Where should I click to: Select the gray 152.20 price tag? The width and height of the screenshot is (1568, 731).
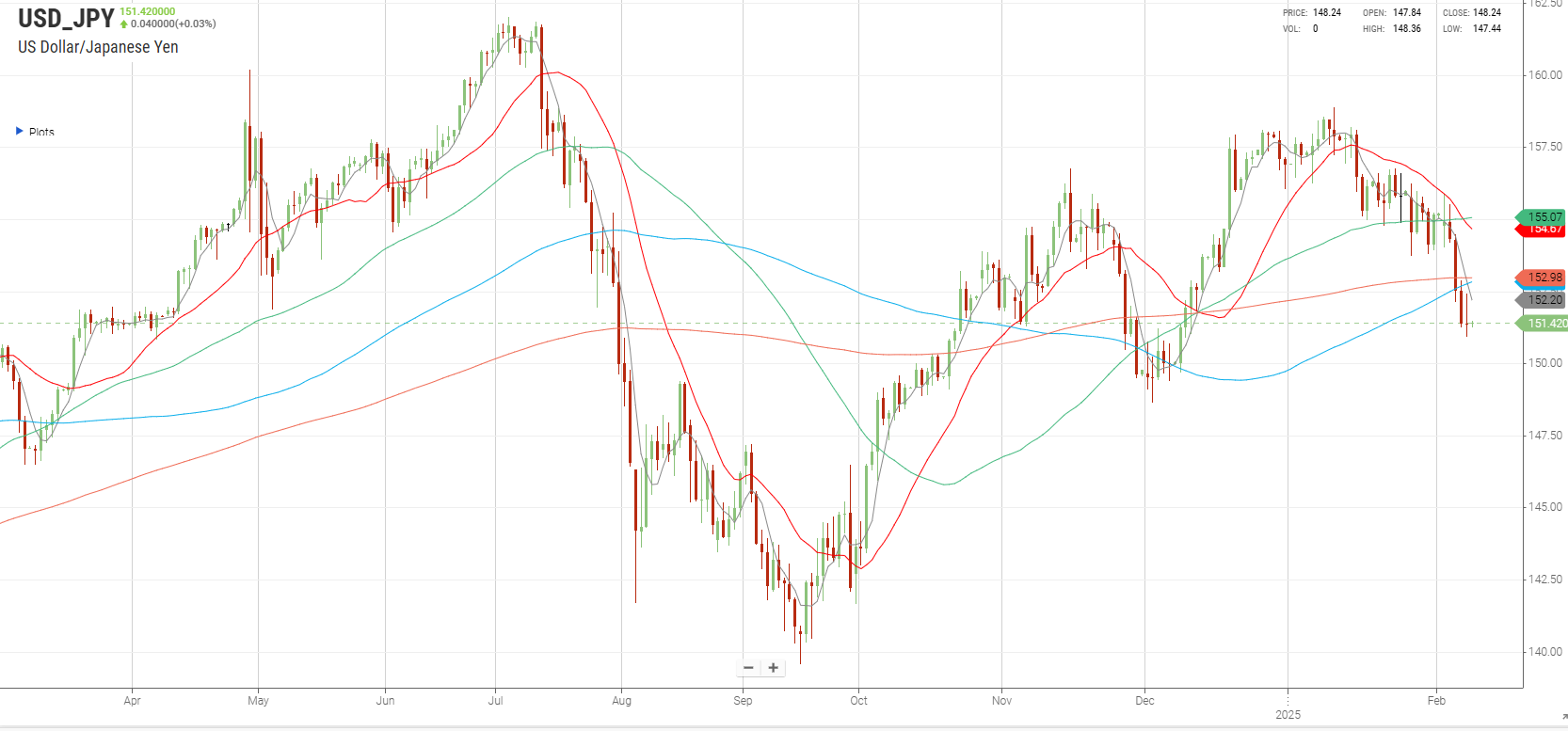(1543, 300)
